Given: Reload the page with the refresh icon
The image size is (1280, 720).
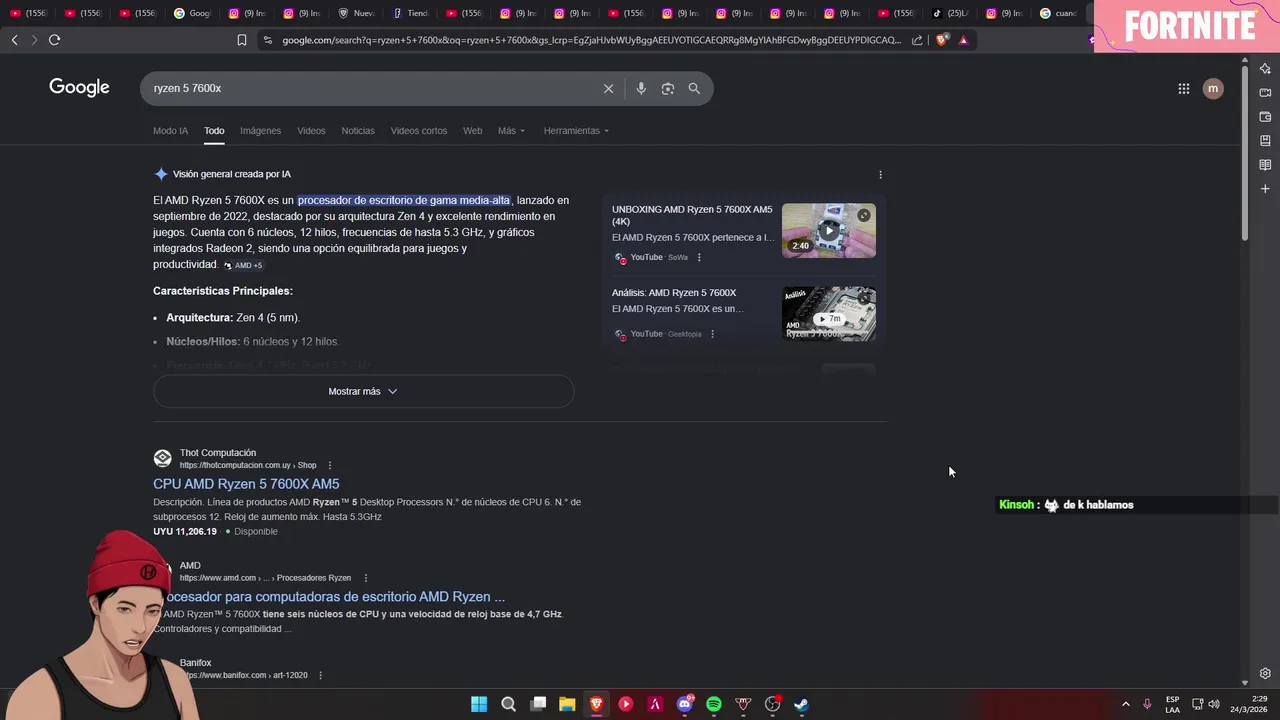Looking at the screenshot, I should pos(54,40).
